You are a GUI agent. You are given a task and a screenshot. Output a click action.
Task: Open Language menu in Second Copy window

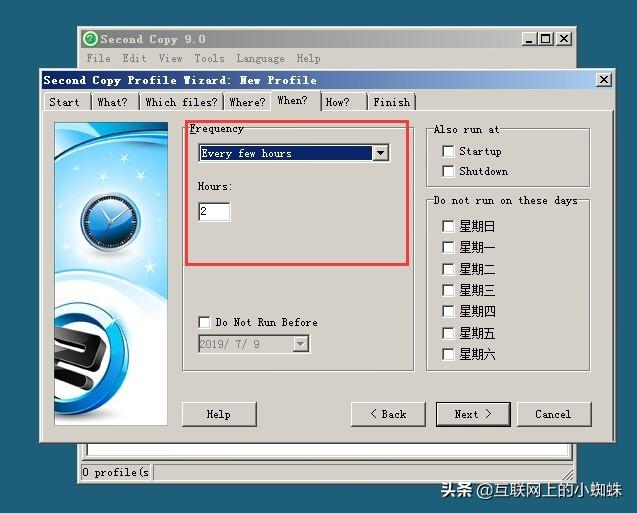click(x=260, y=58)
